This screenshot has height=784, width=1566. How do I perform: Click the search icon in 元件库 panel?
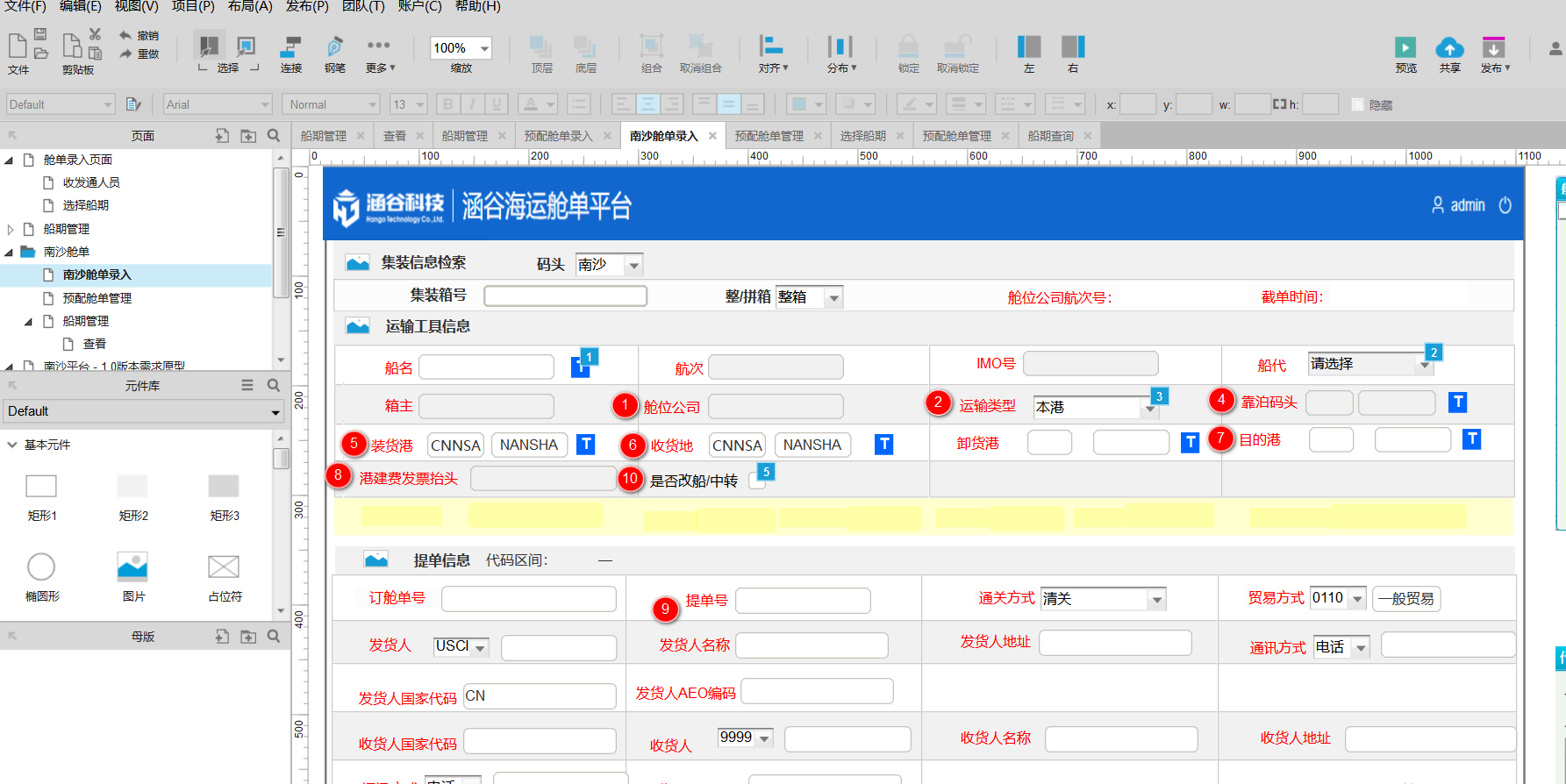click(274, 385)
